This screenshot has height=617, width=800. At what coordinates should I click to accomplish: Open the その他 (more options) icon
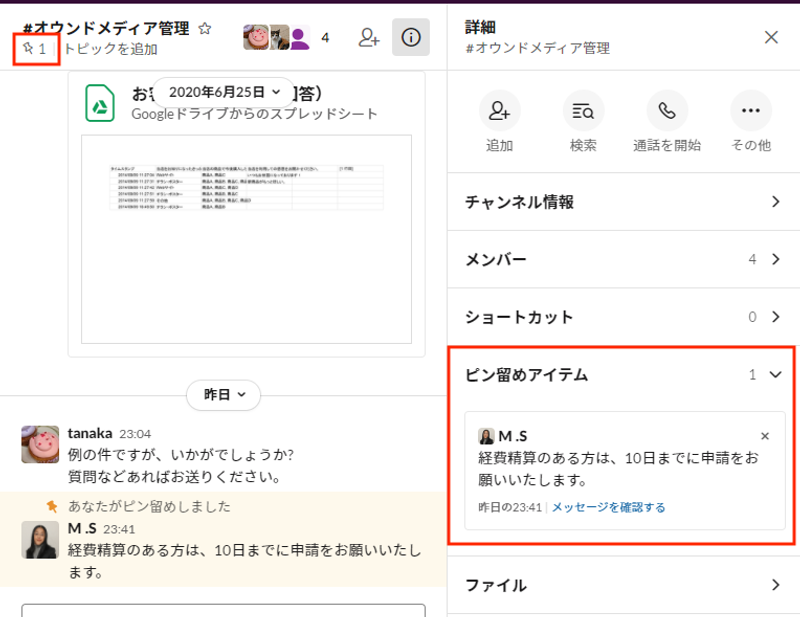pos(751,111)
